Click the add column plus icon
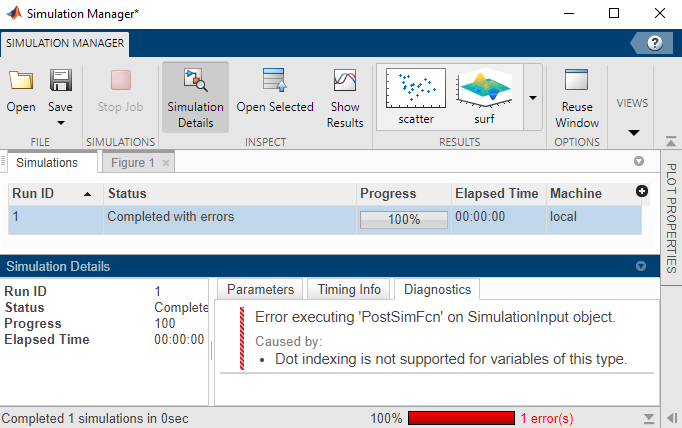This screenshot has height=428, width=682. pyautogui.click(x=642, y=191)
